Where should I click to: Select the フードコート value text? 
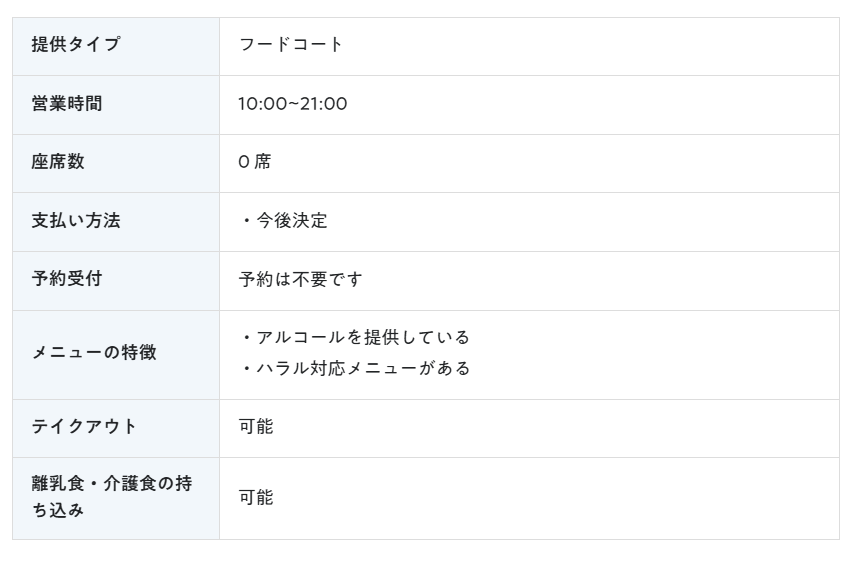(x=290, y=44)
